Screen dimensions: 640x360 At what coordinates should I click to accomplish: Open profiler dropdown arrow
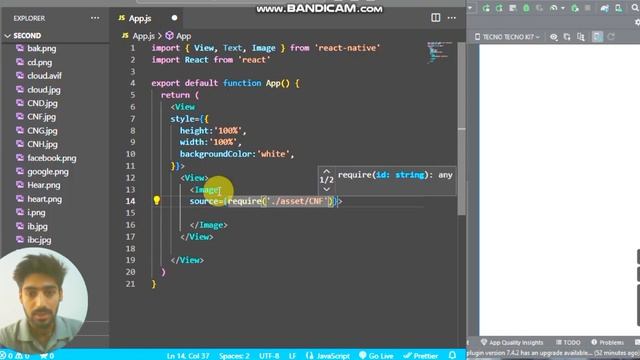point(562,8)
